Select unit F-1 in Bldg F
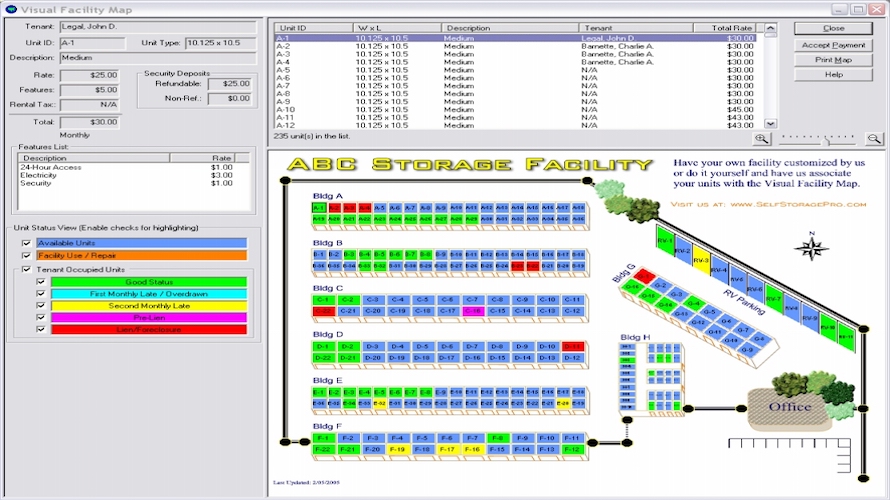Viewport: 890px width, 500px height. (x=323, y=438)
